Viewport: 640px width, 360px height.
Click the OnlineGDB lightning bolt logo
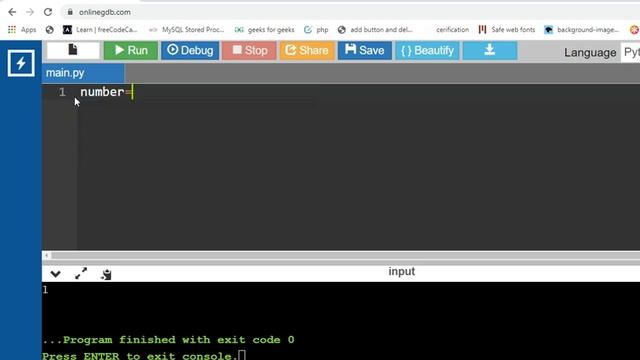click(21, 63)
